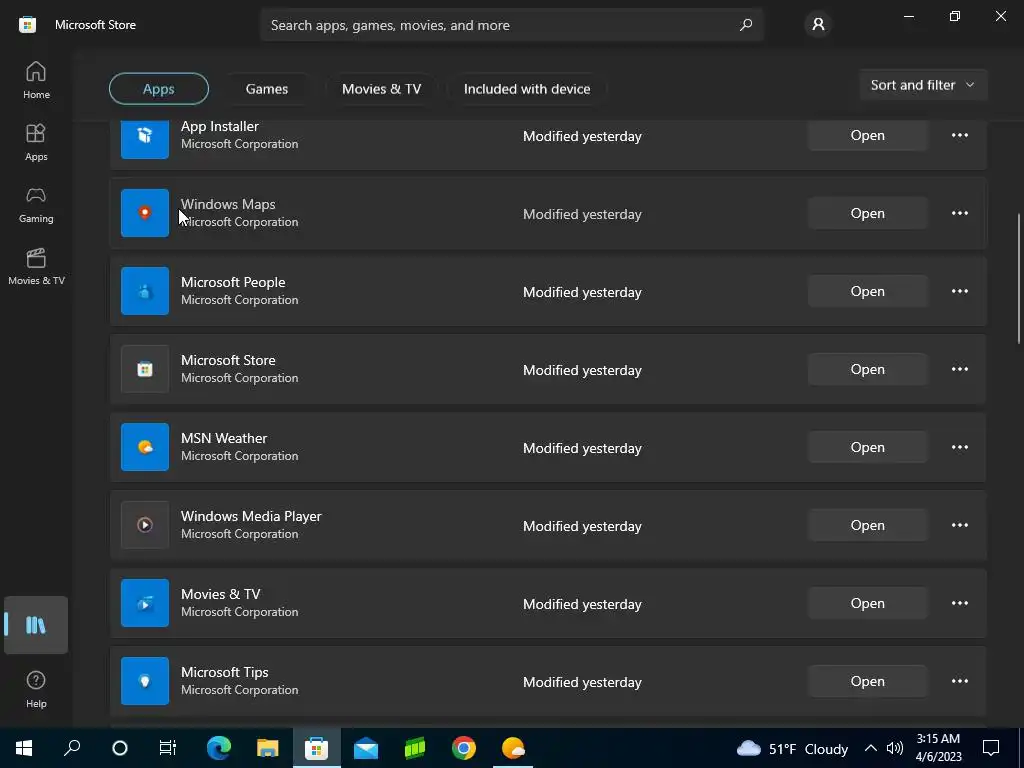Click the search magnifier icon in search box
The height and width of the screenshot is (768, 1024).
tap(746, 25)
